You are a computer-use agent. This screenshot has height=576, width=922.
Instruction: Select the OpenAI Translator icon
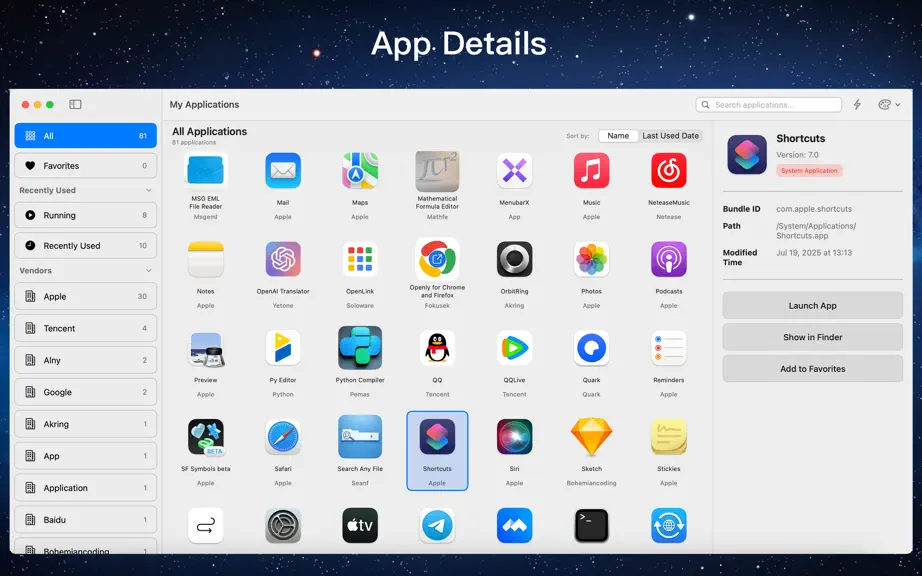coord(283,259)
